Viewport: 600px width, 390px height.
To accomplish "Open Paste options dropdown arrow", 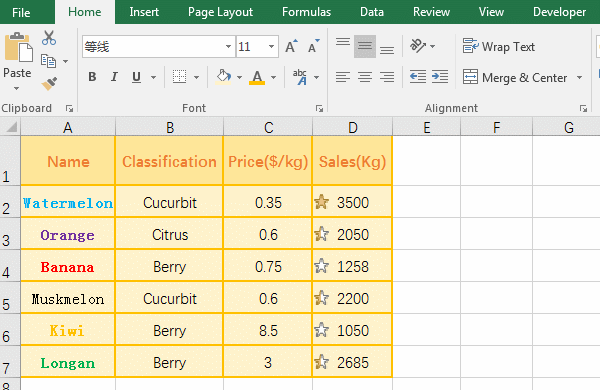I will [16, 89].
